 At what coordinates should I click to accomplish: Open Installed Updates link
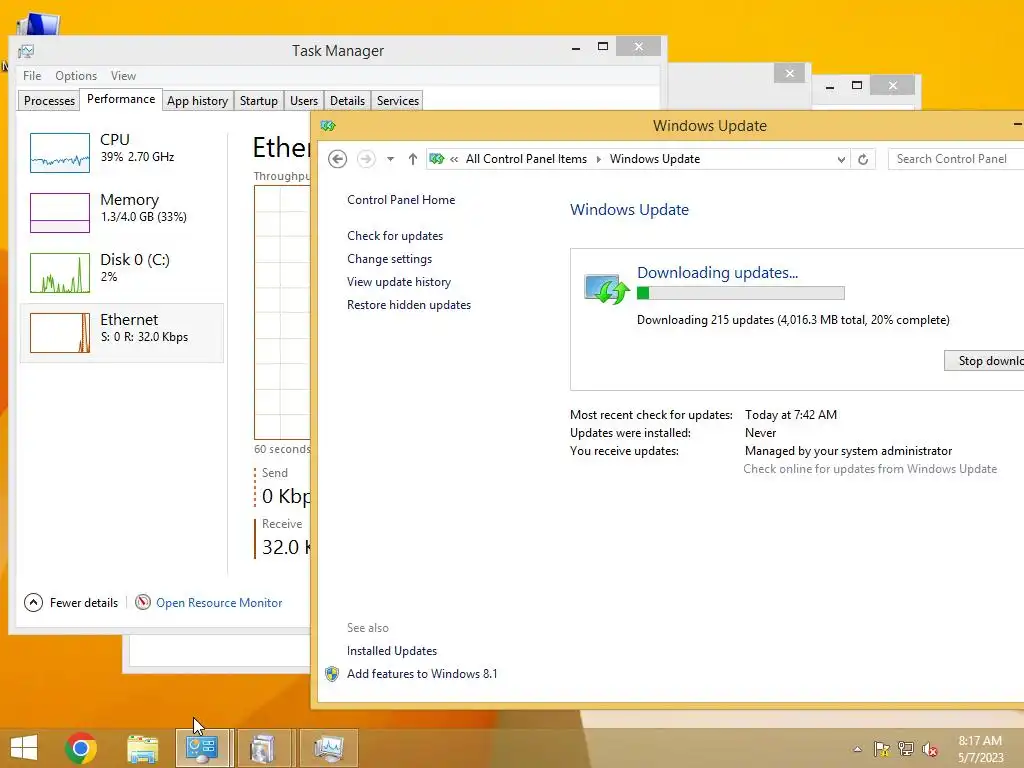pos(392,650)
